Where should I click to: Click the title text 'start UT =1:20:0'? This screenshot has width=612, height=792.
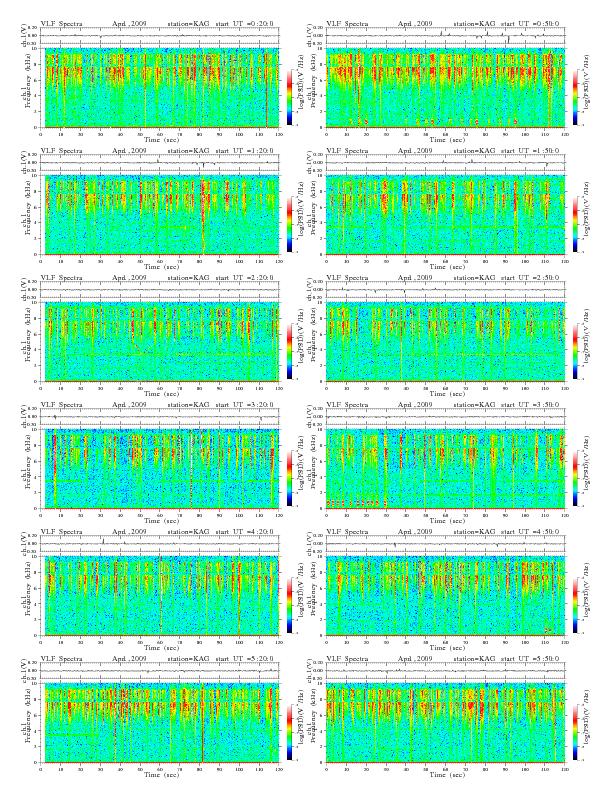click(244, 151)
